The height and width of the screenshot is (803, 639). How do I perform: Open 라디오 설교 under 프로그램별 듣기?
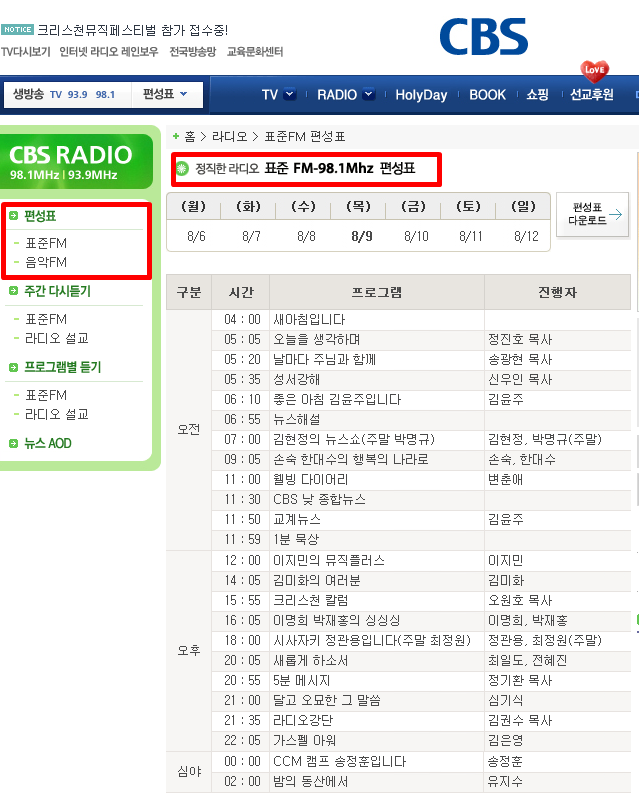(57, 414)
